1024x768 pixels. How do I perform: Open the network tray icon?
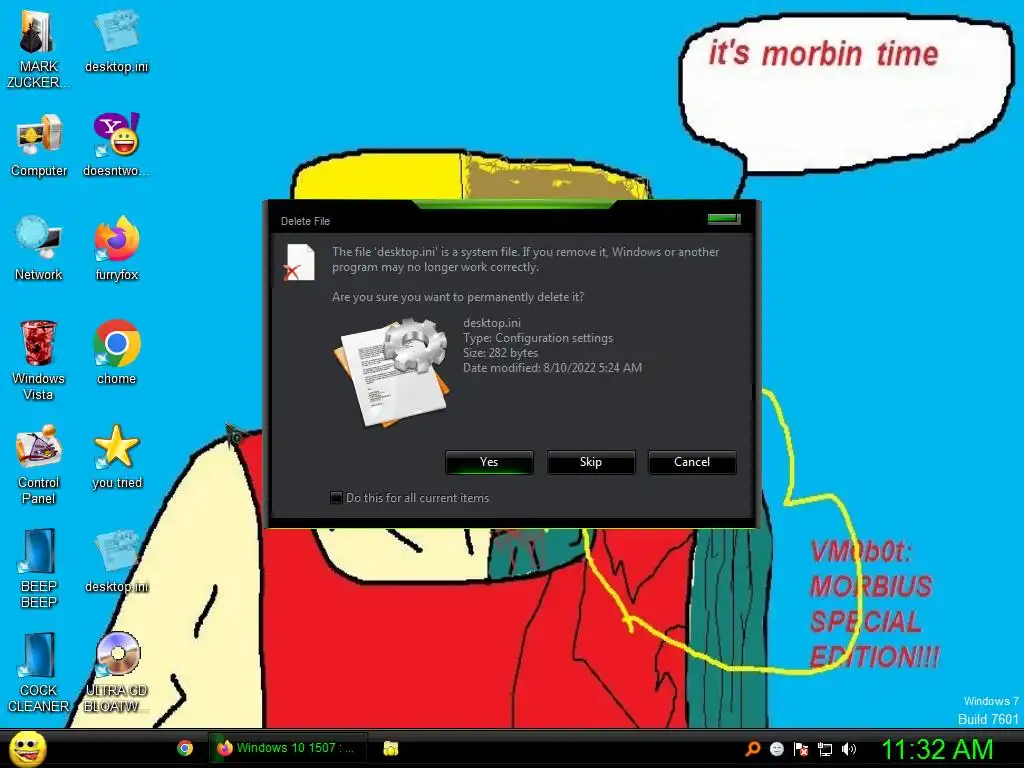825,750
